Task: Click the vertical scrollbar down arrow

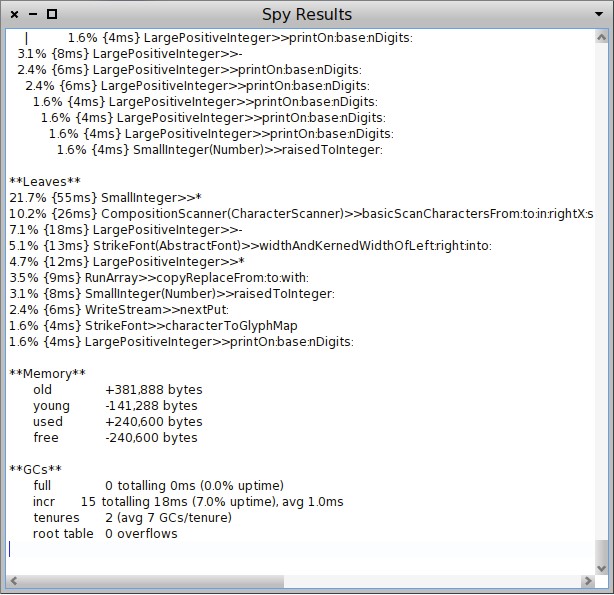Action: tap(599, 566)
